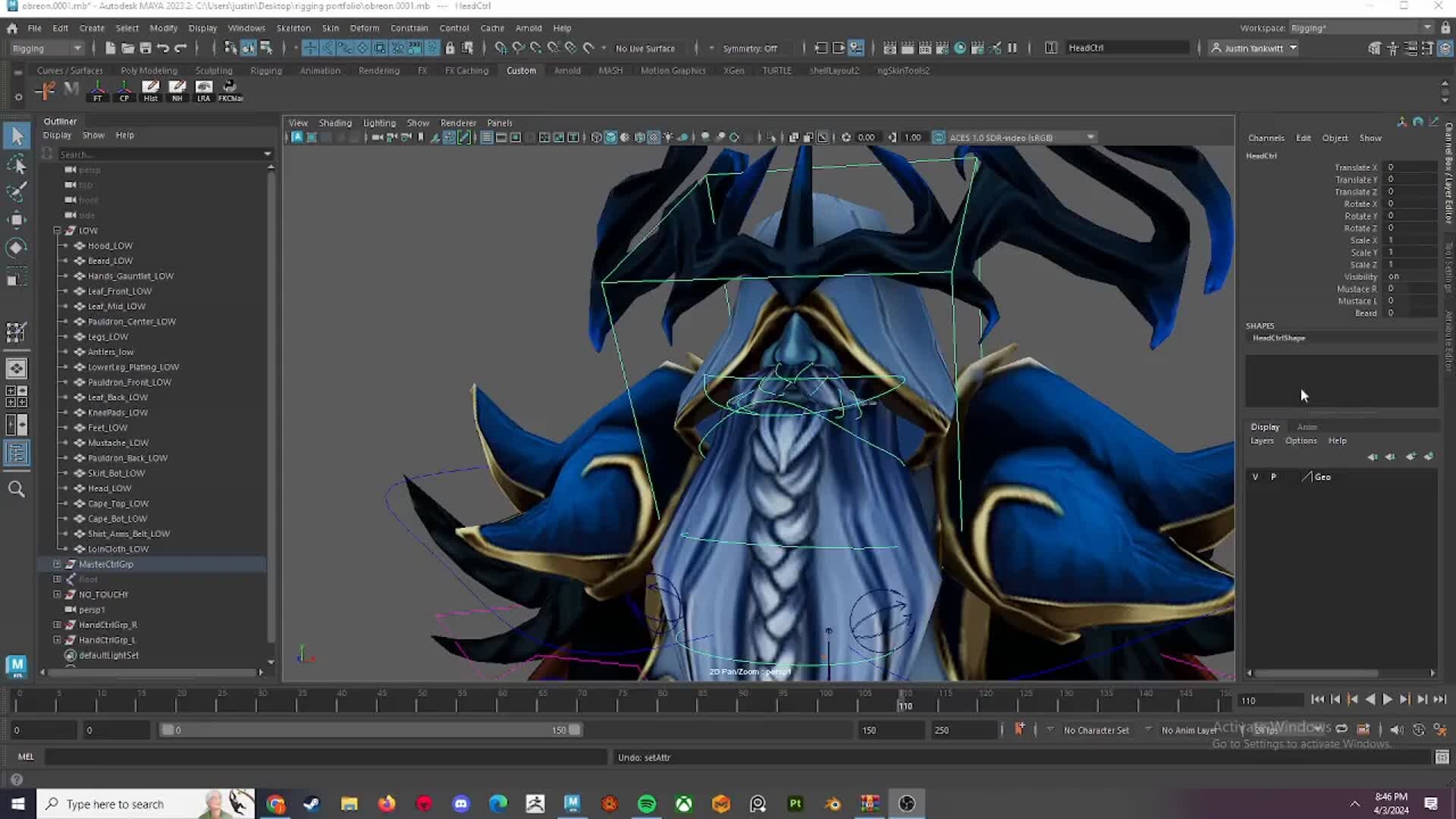Activate the Rotate tool
The width and height of the screenshot is (1456, 819).
17,247
